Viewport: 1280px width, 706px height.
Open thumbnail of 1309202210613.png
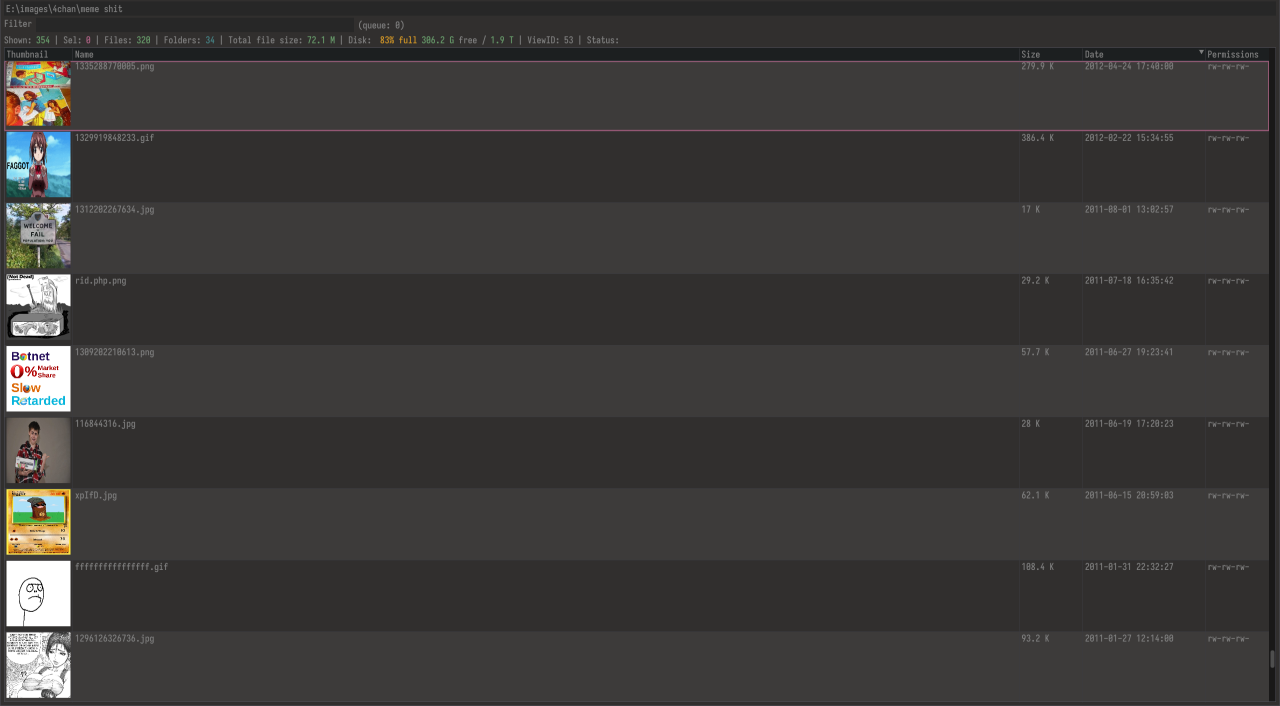(39, 380)
